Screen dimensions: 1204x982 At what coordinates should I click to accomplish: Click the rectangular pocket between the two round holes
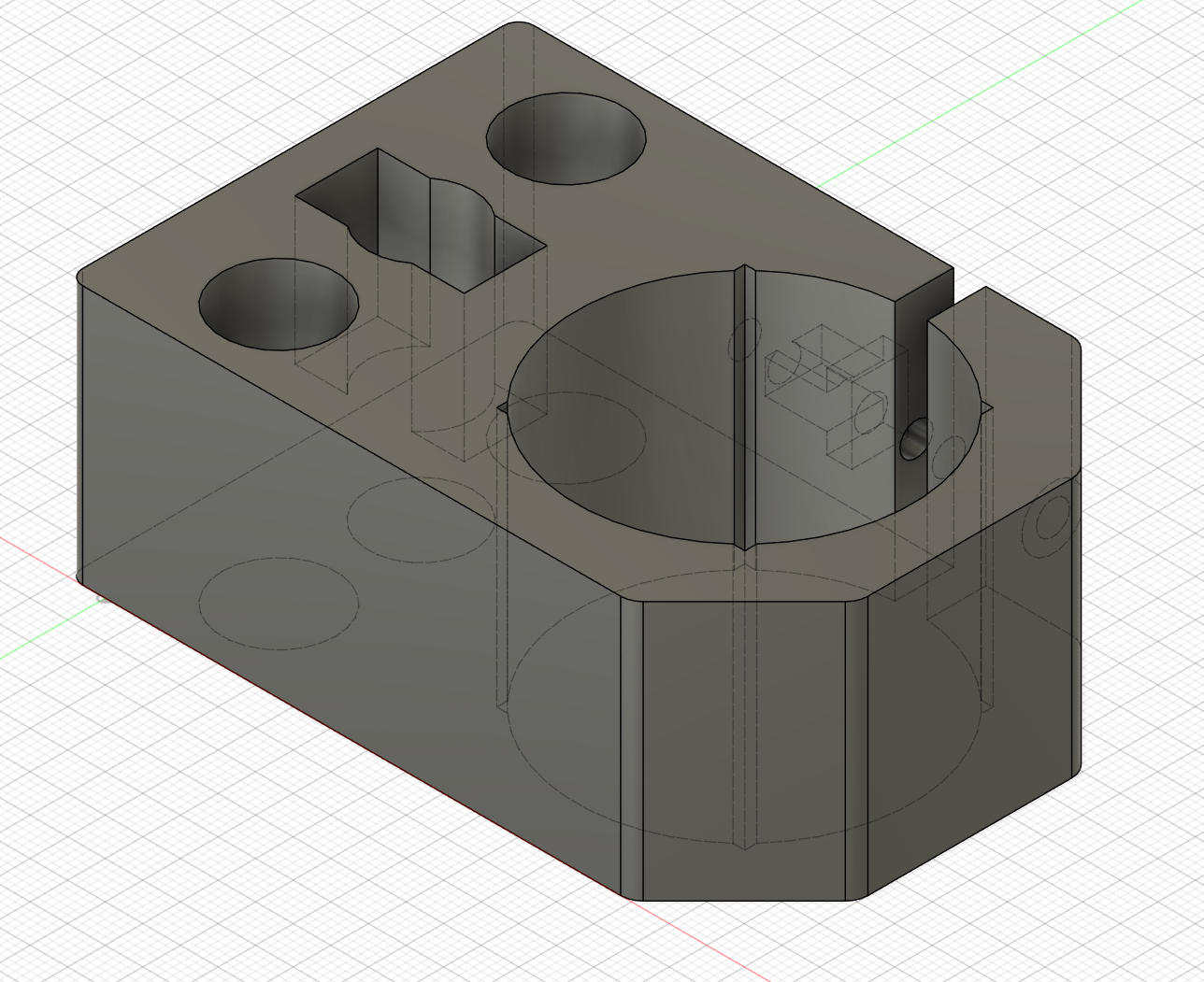point(421,221)
